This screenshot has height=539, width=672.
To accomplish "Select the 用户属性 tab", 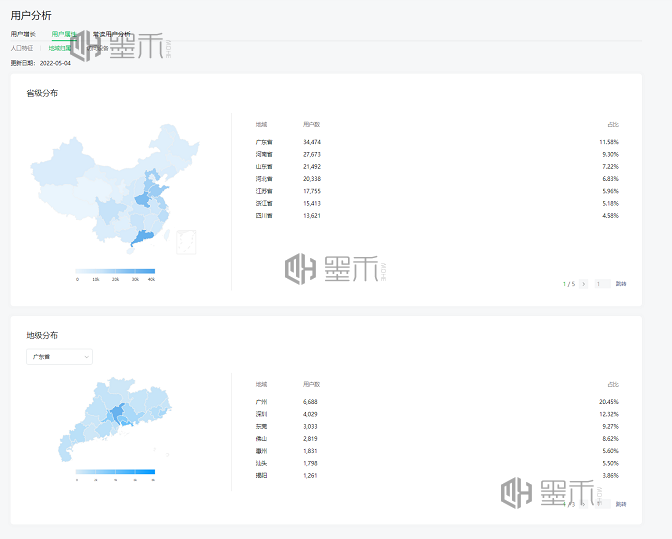I will pyautogui.click(x=64, y=34).
